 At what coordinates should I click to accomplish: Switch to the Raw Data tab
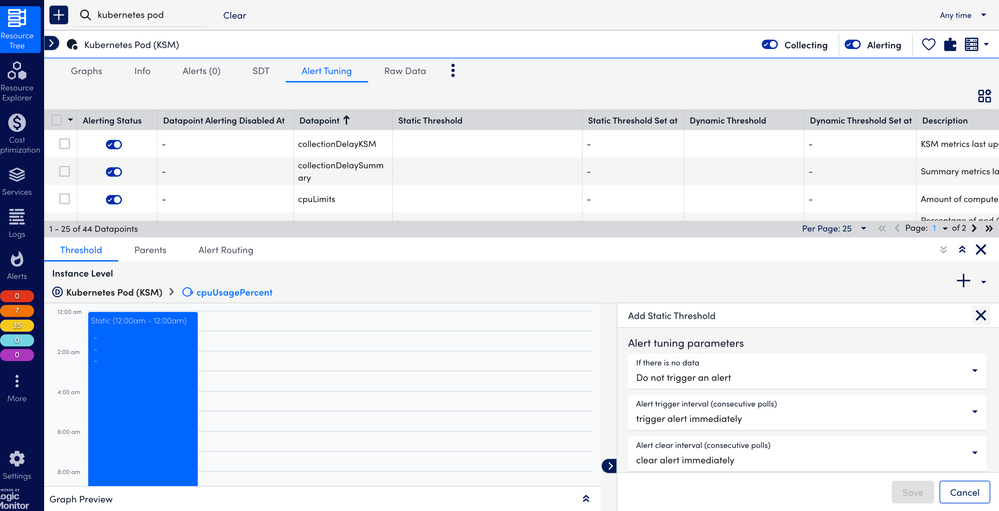(x=405, y=71)
